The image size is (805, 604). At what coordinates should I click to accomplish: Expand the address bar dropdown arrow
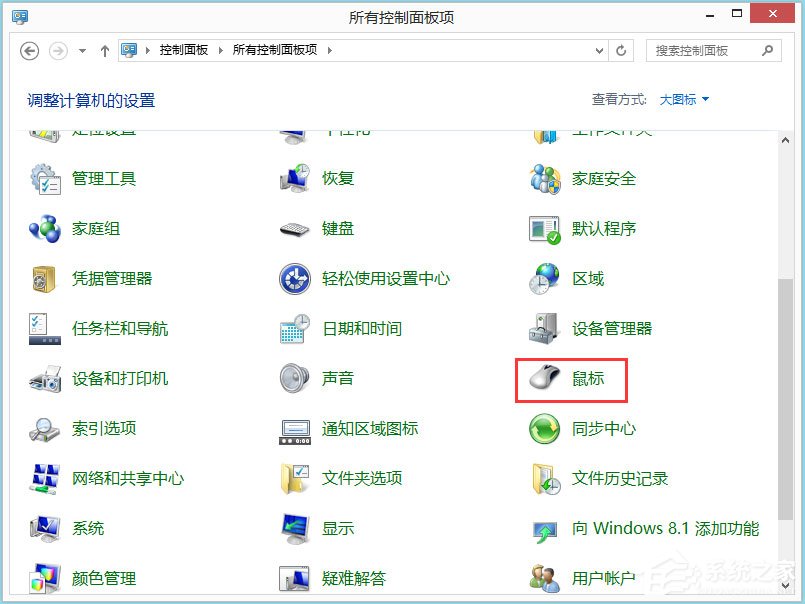coord(599,50)
